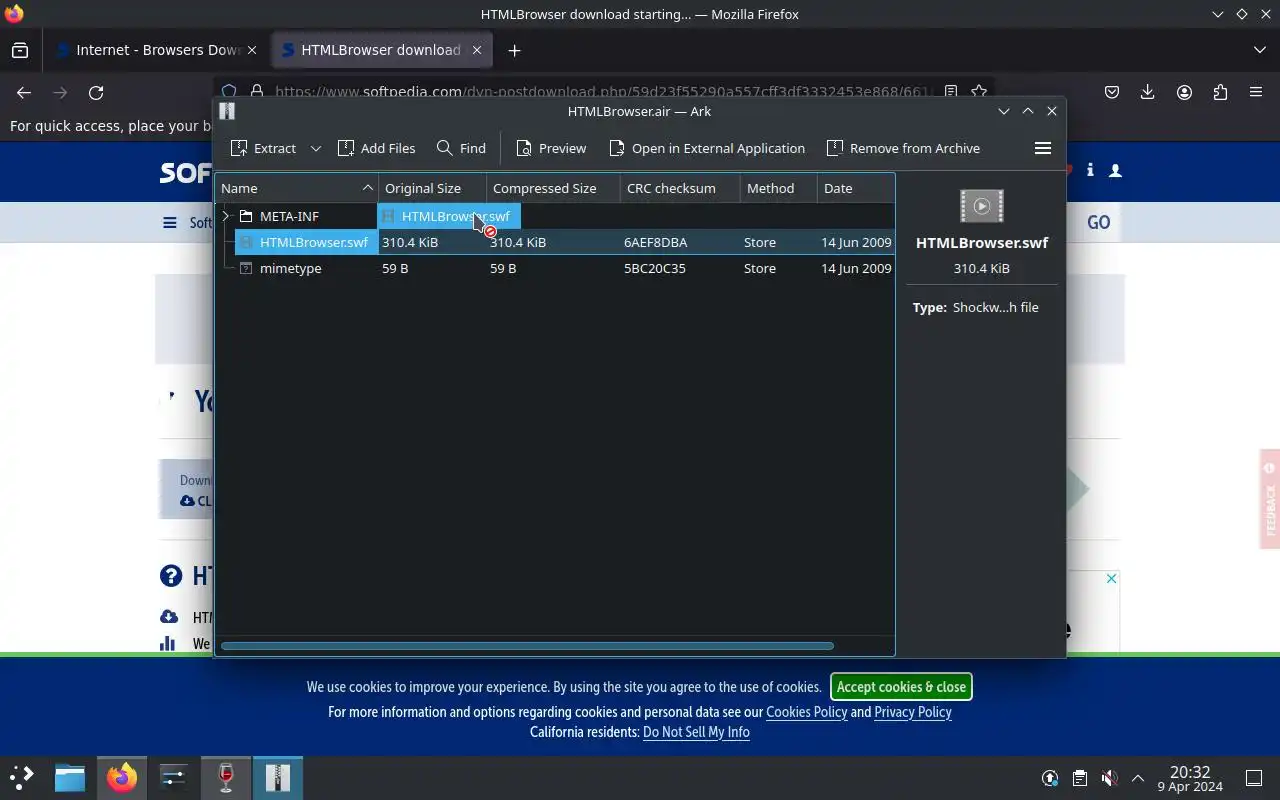Screen dimensions: 1280x800
Task: Close the HTMLBrowser download tab
Action: [x=477, y=50]
